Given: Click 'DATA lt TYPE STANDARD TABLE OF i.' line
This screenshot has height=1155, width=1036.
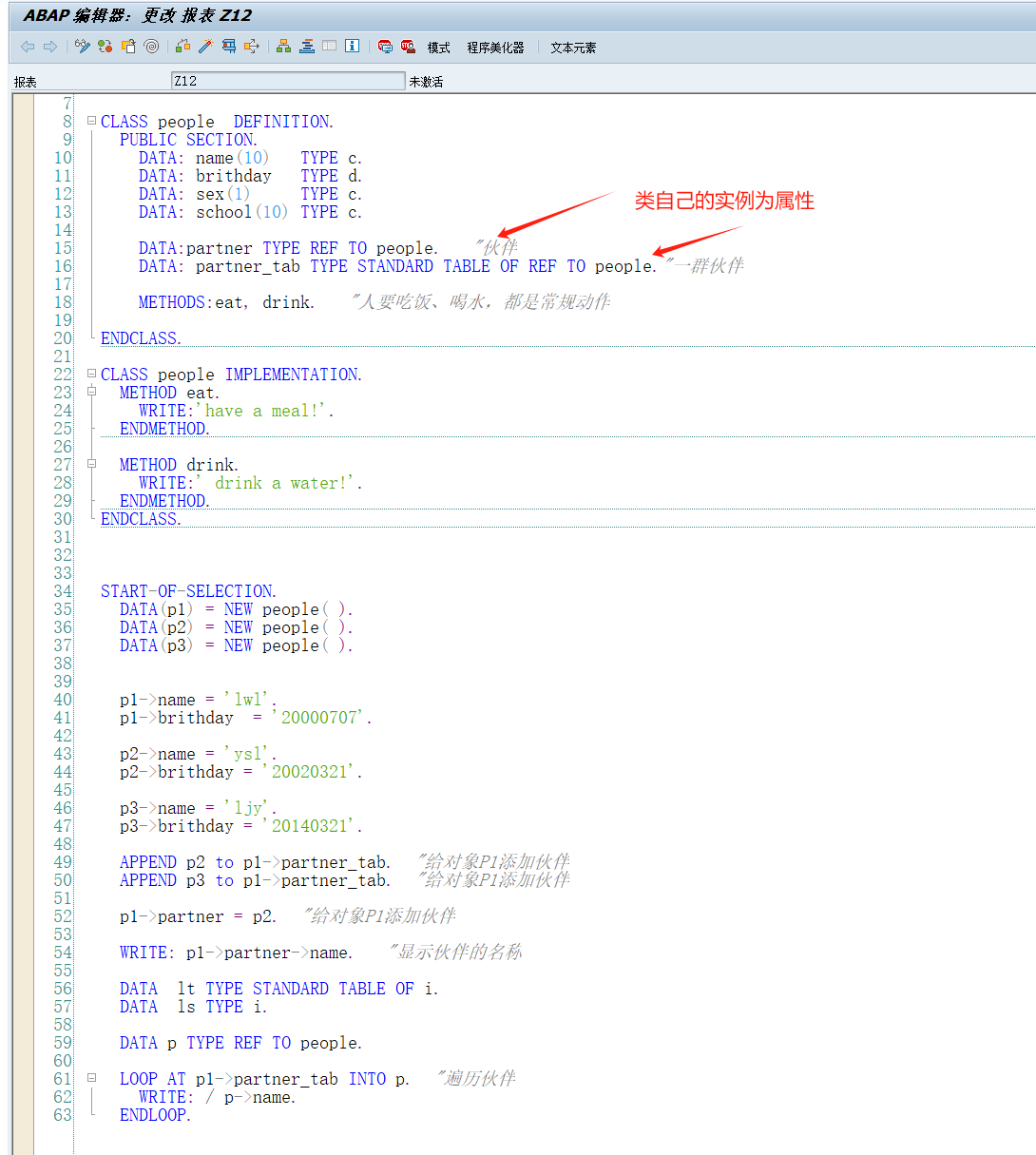Looking at the screenshot, I should [278, 989].
